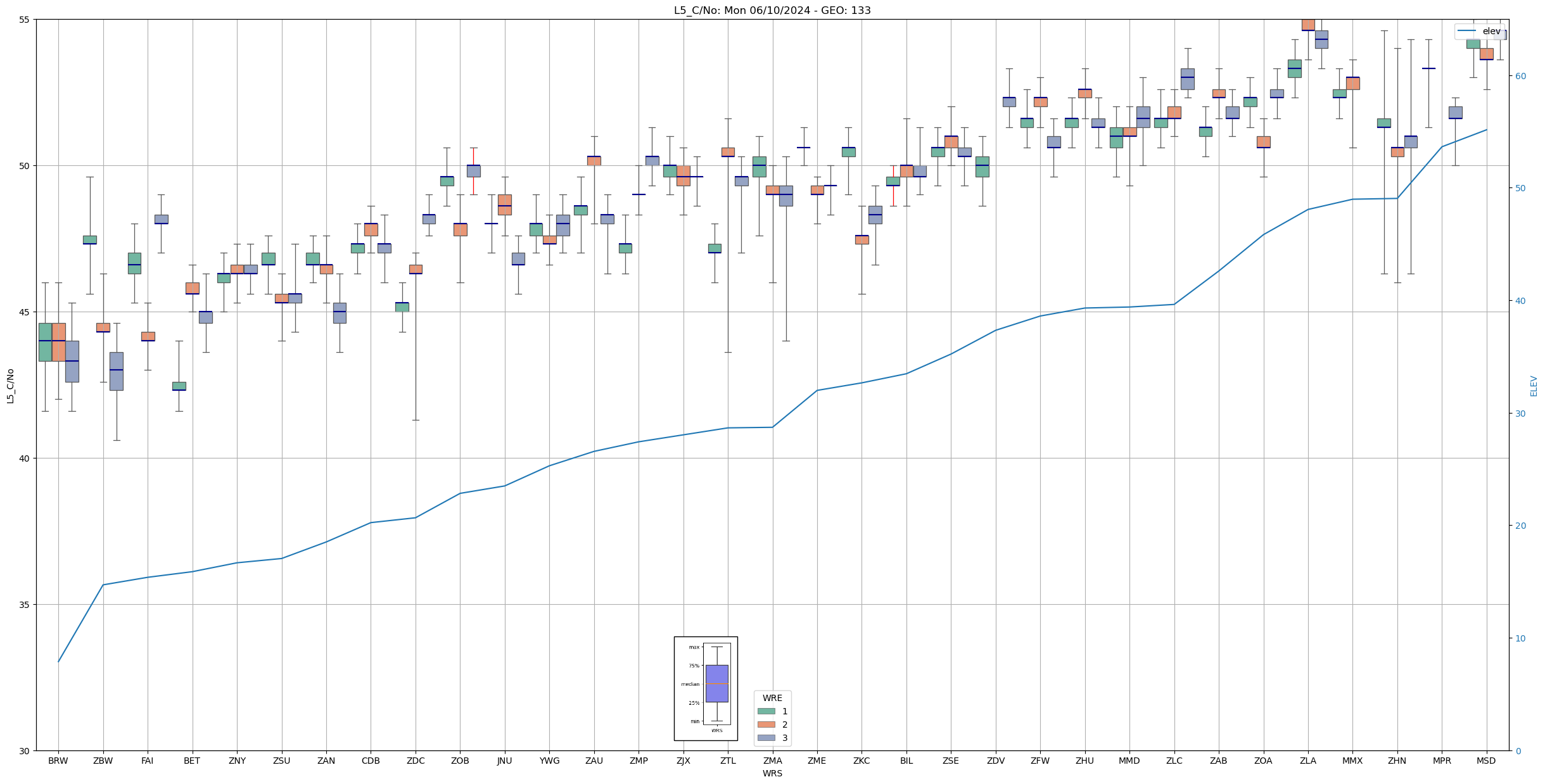Click the orange WRE 2 legend swatch

coord(766,724)
